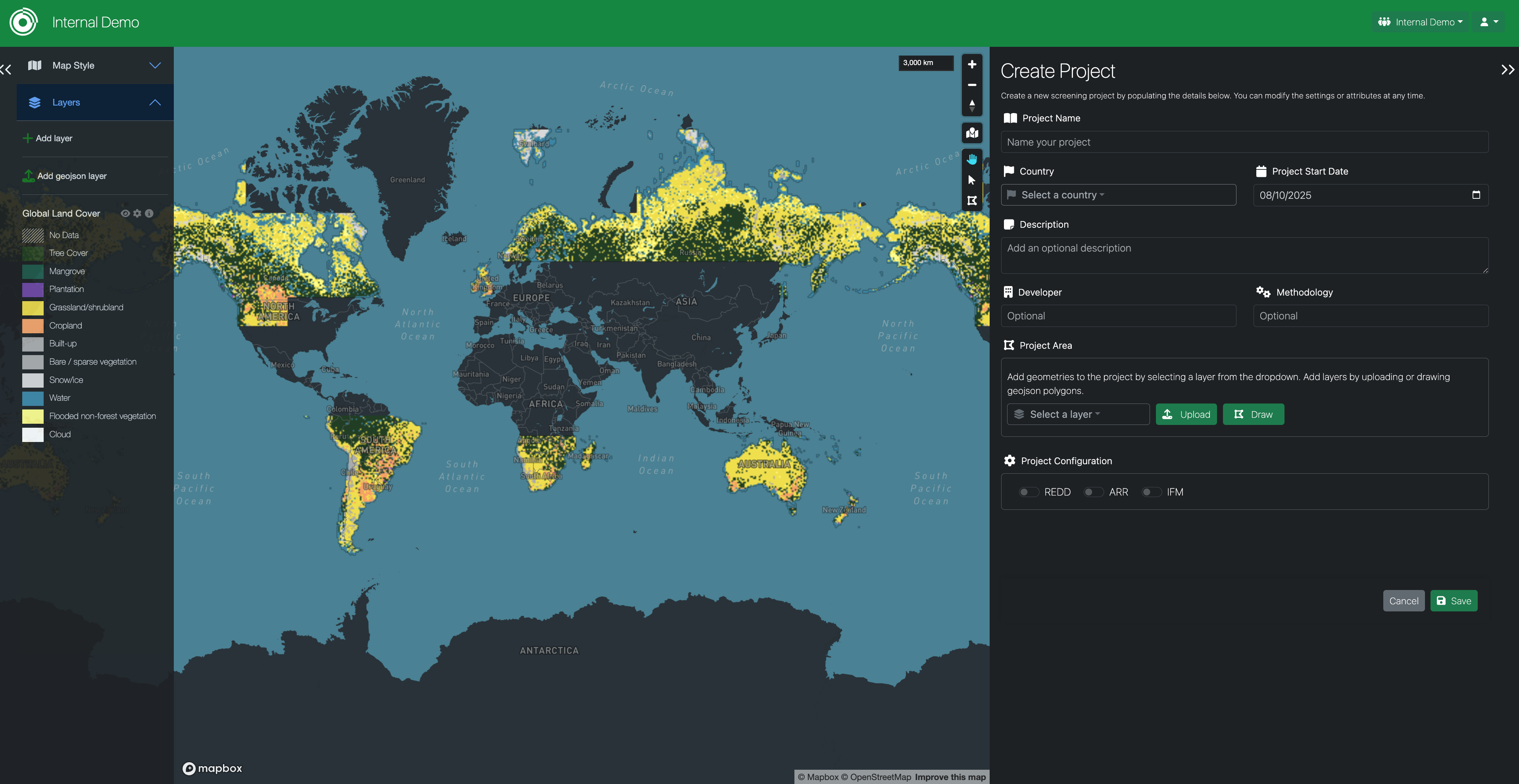Activate the polygon draw tool on map
The image size is (1519, 784).
pyautogui.click(x=972, y=200)
